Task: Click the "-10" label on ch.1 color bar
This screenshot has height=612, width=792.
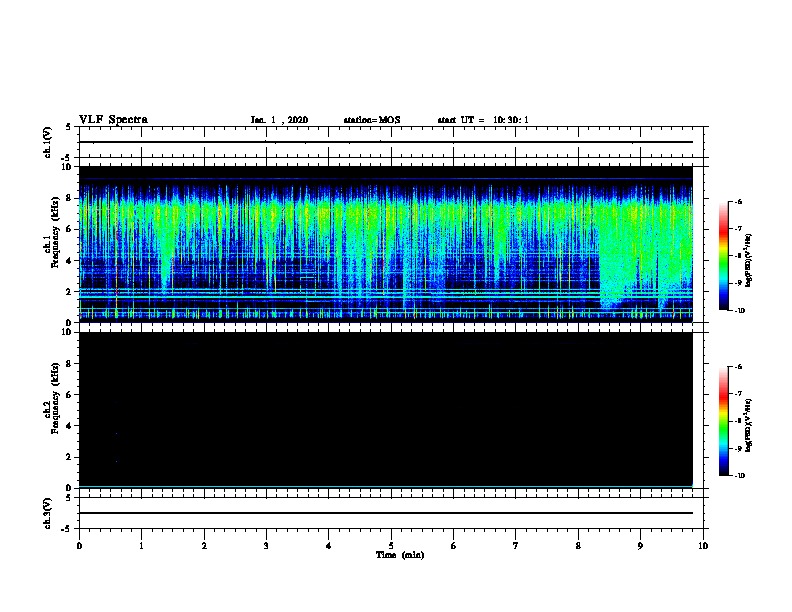Action: (x=739, y=311)
